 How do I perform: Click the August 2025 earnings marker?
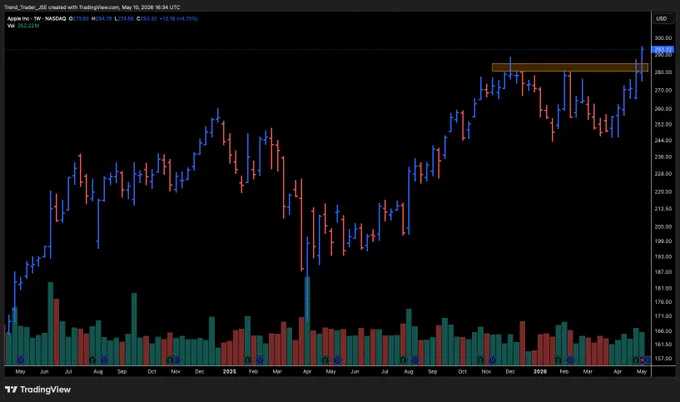coord(403,360)
